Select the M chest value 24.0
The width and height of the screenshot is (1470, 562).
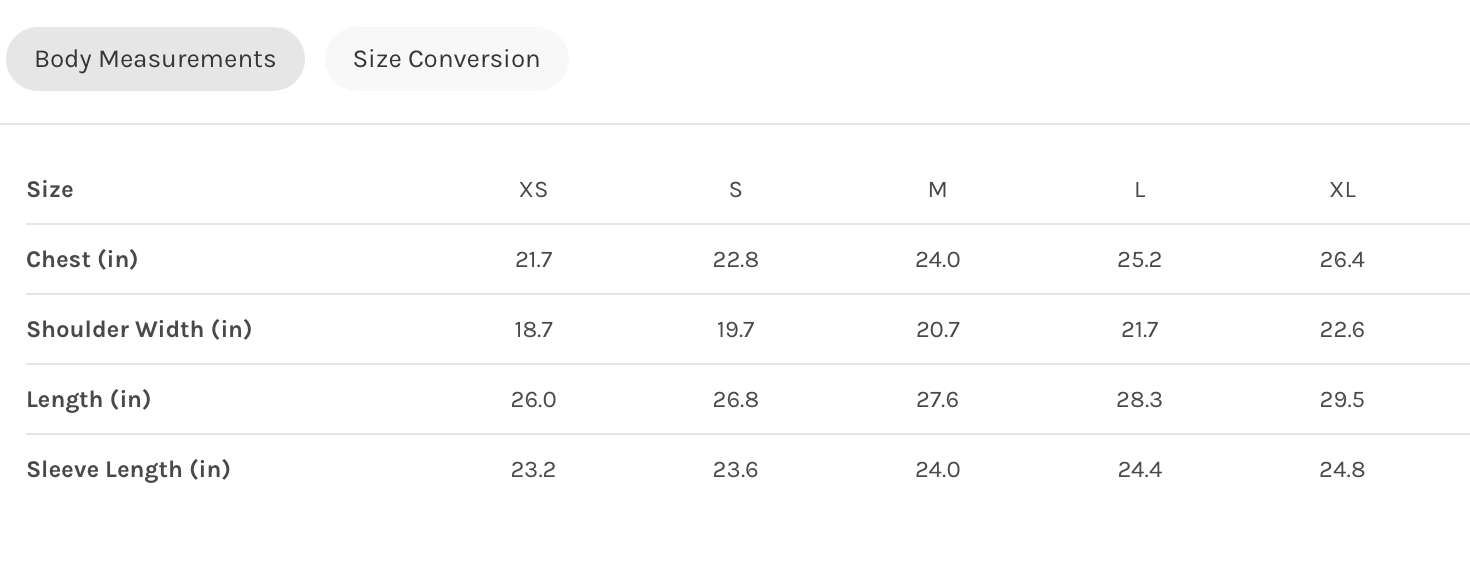tap(938, 260)
